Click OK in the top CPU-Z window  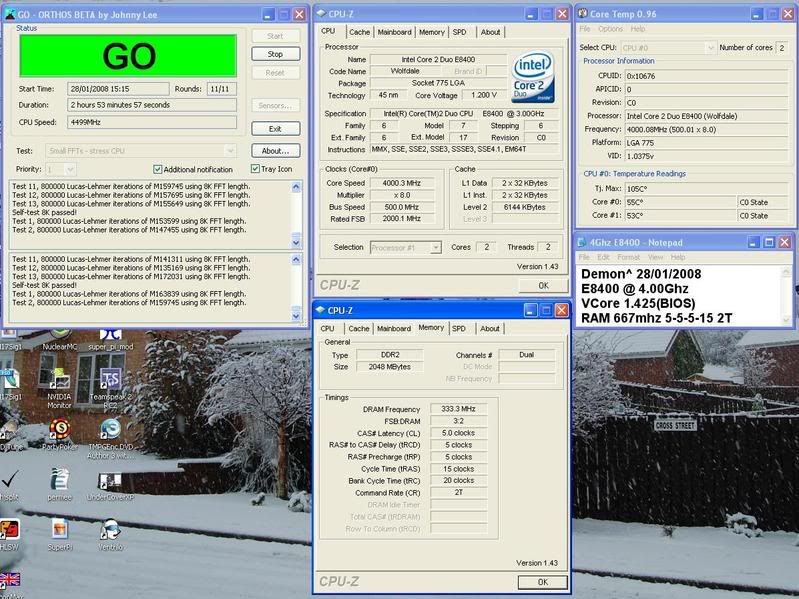point(544,286)
